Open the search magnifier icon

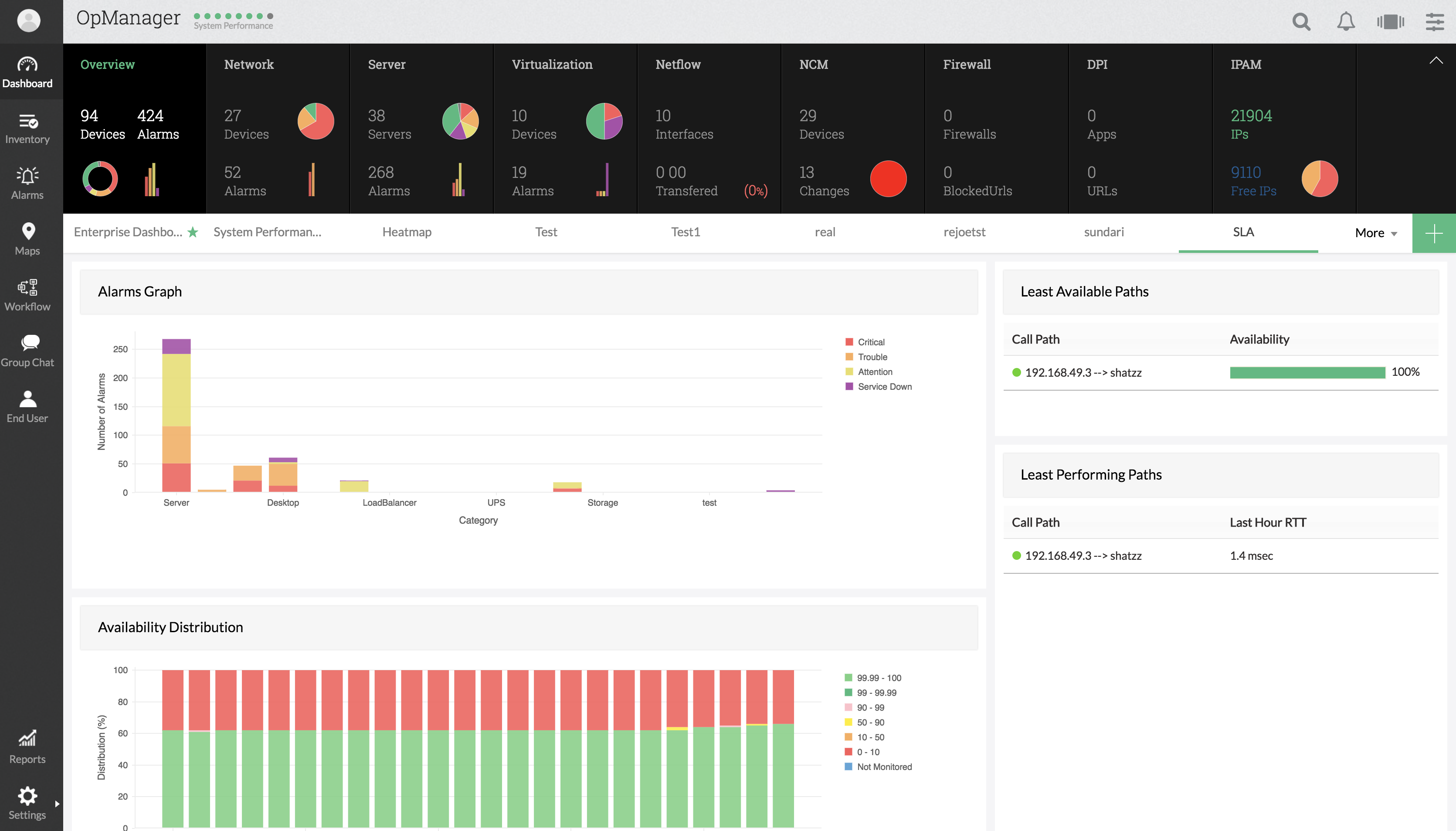pos(1301,22)
